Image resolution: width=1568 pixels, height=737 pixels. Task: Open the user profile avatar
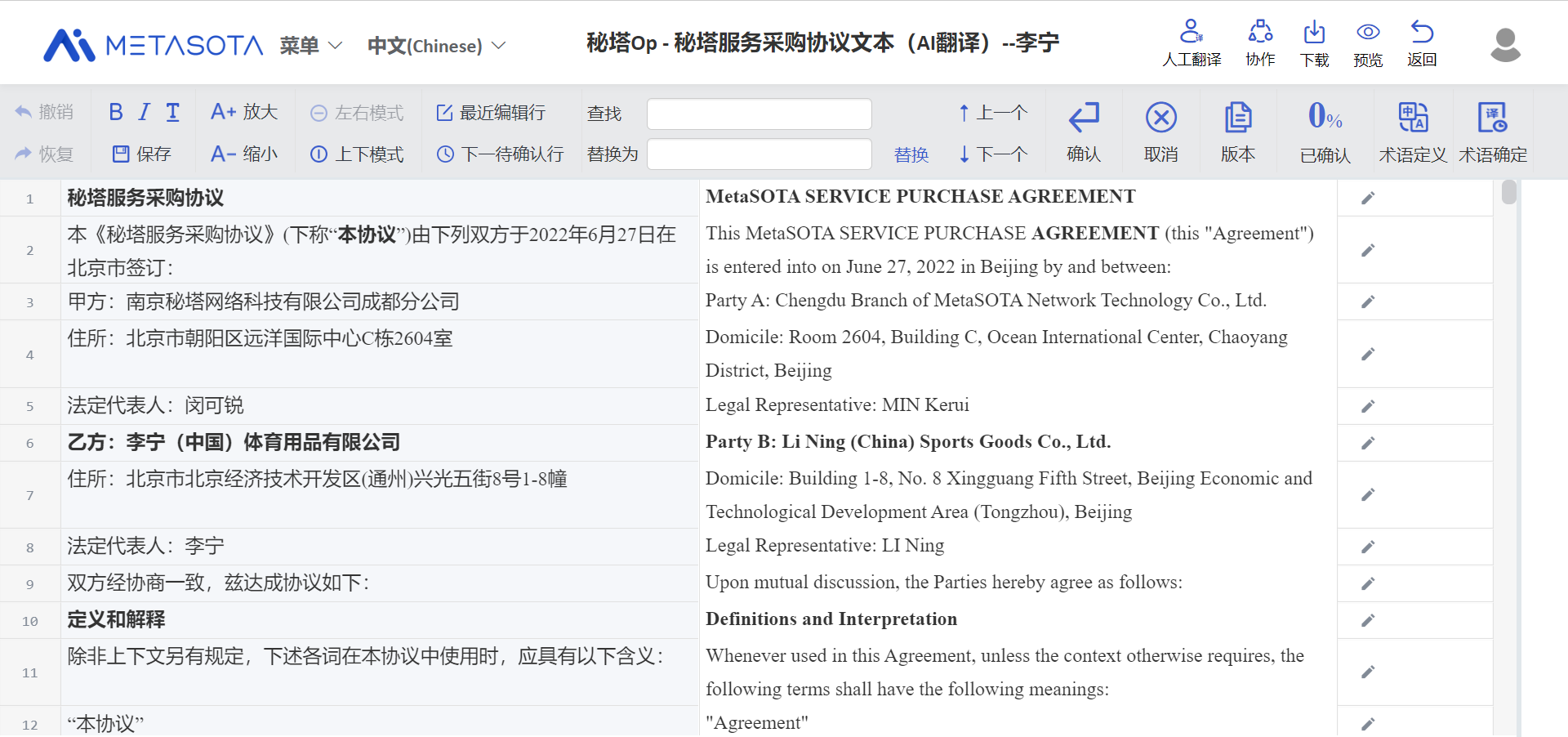point(1505,45)
